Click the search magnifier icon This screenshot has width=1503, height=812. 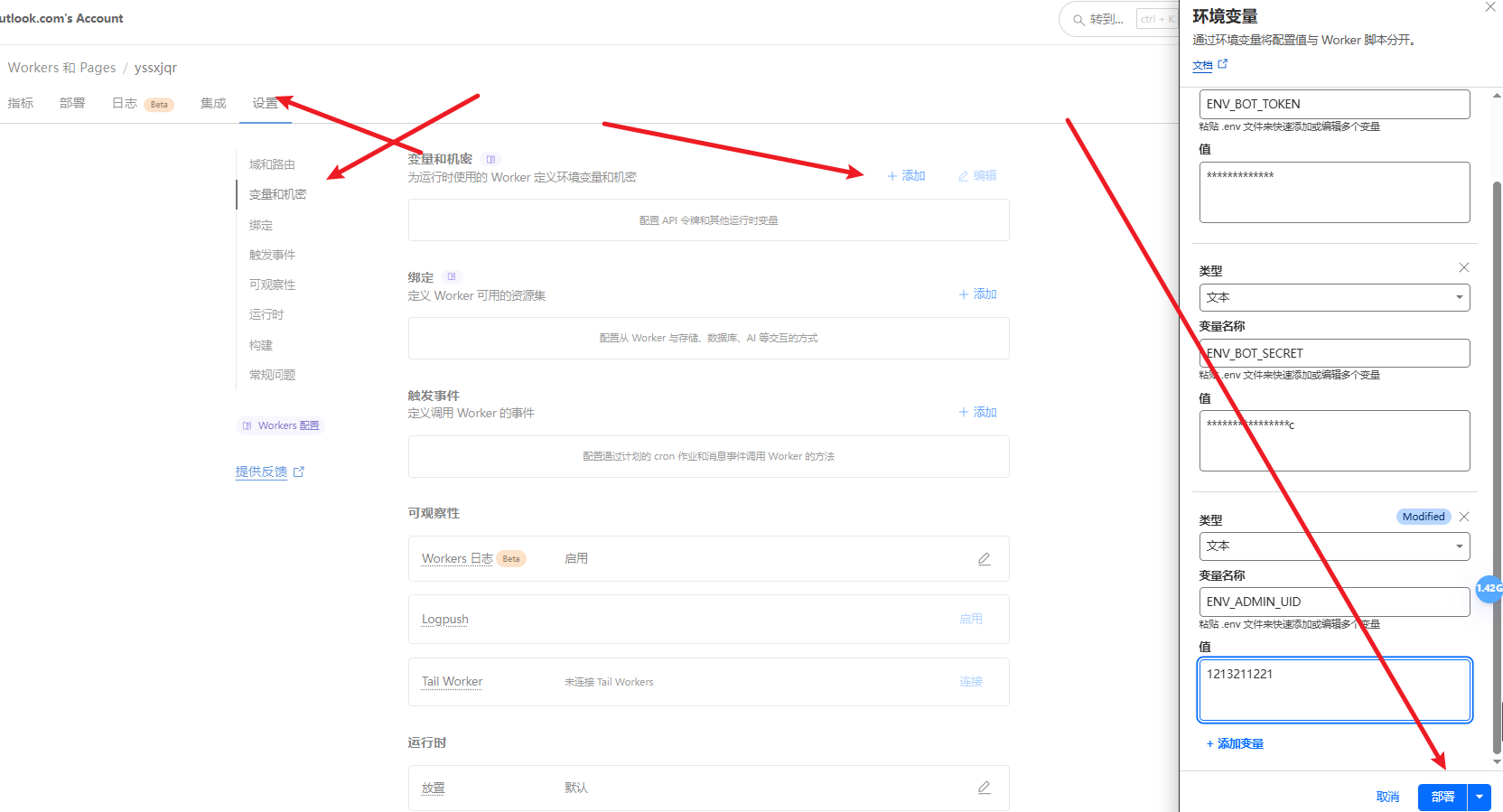1078,19
